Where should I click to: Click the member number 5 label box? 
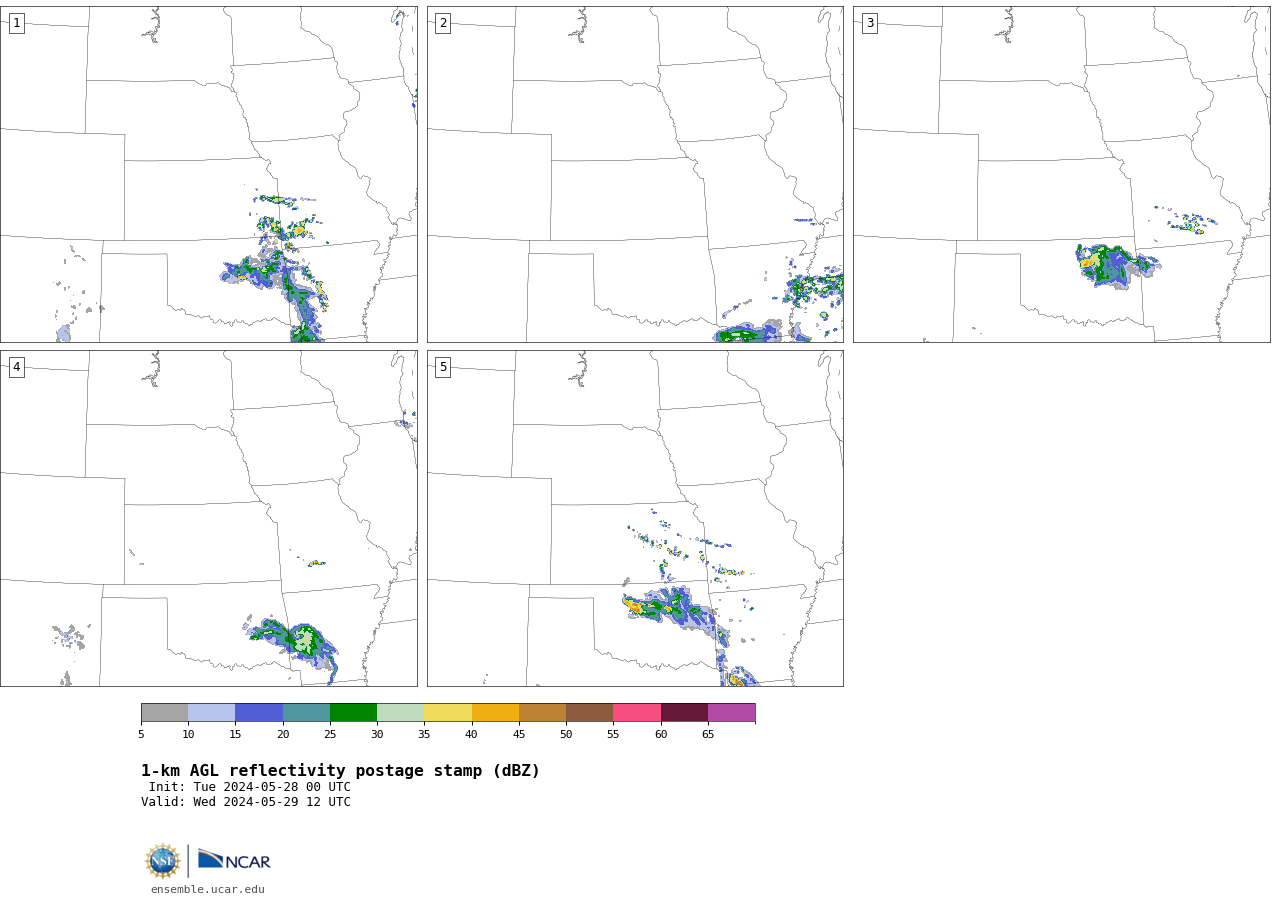(443, 367)
